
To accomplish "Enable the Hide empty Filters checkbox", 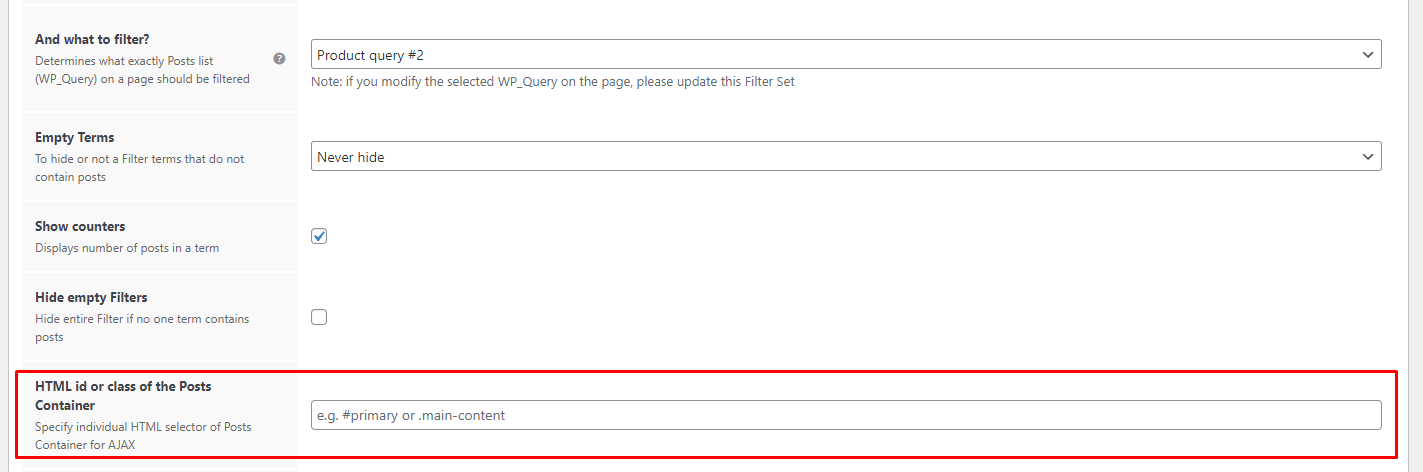I will [319, 317].
